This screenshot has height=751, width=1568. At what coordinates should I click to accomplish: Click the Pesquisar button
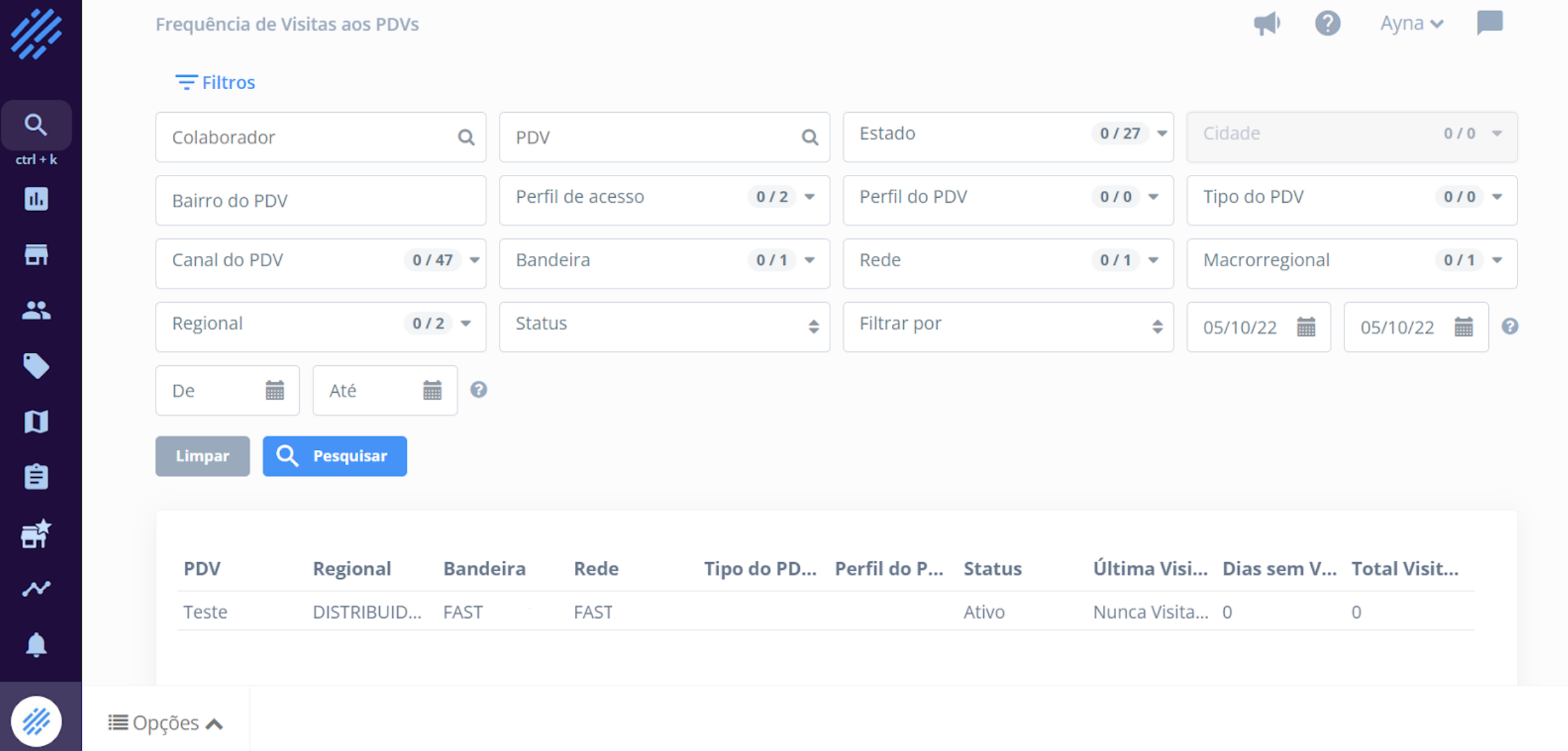(x=334, y=456)
